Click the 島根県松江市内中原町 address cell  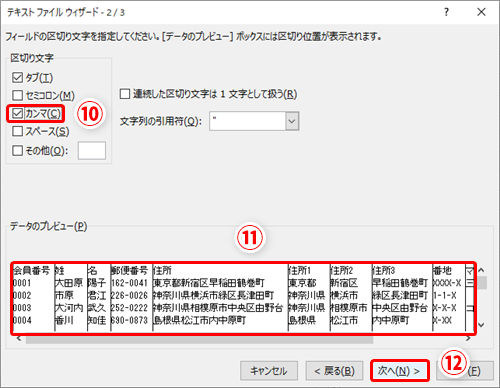click(199, 320)
